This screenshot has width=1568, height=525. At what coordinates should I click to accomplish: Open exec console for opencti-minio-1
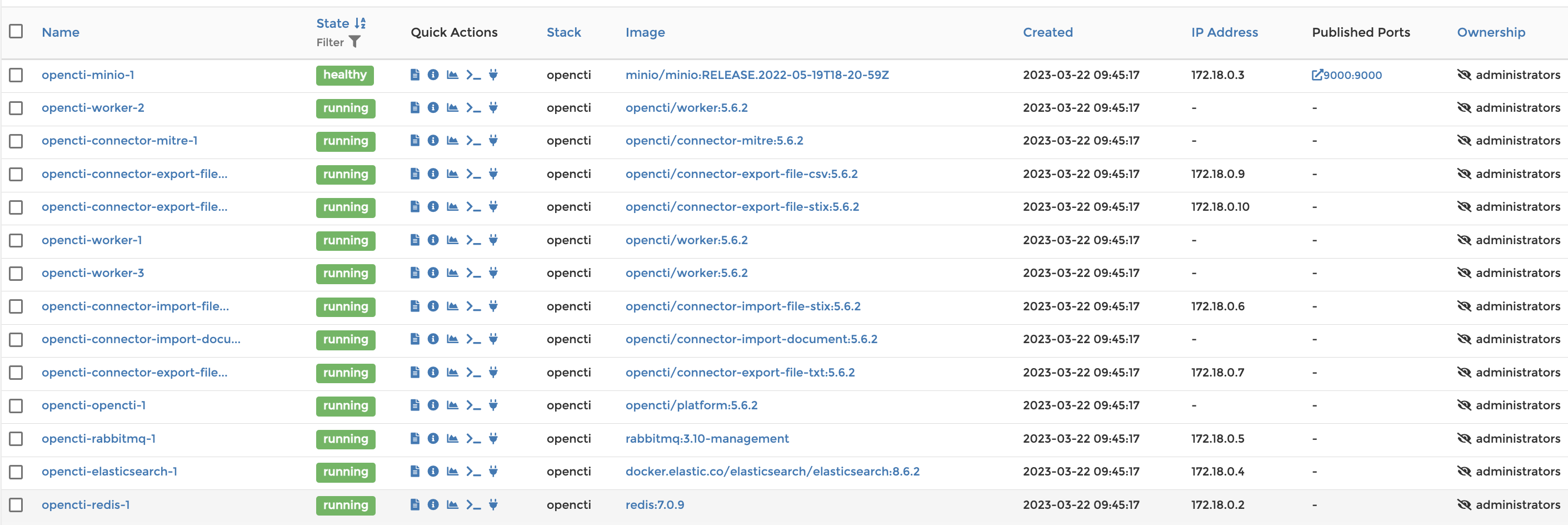pyautogui.click(x=473, y=75)
